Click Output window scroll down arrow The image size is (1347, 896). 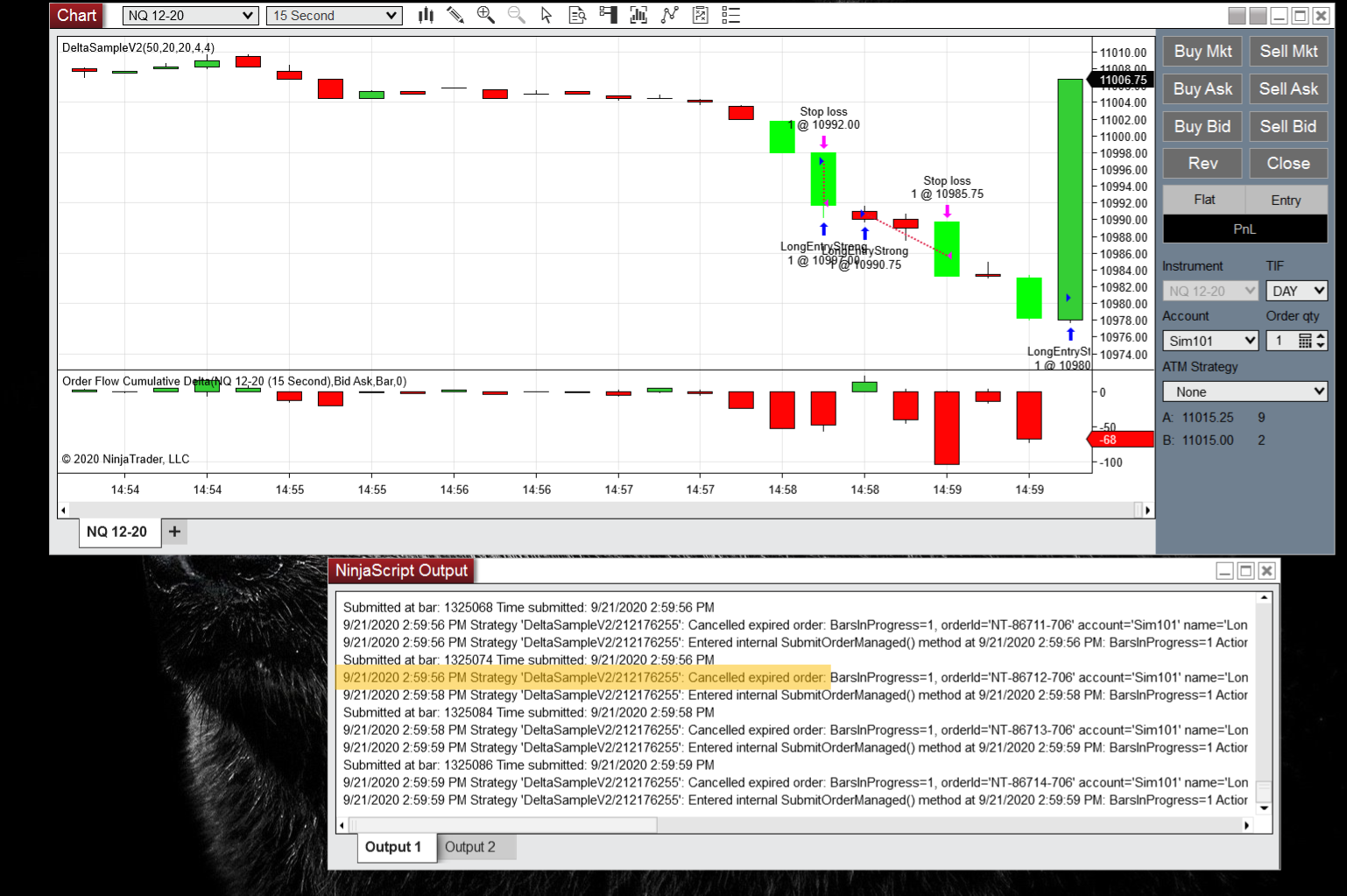click(1264, 808)
